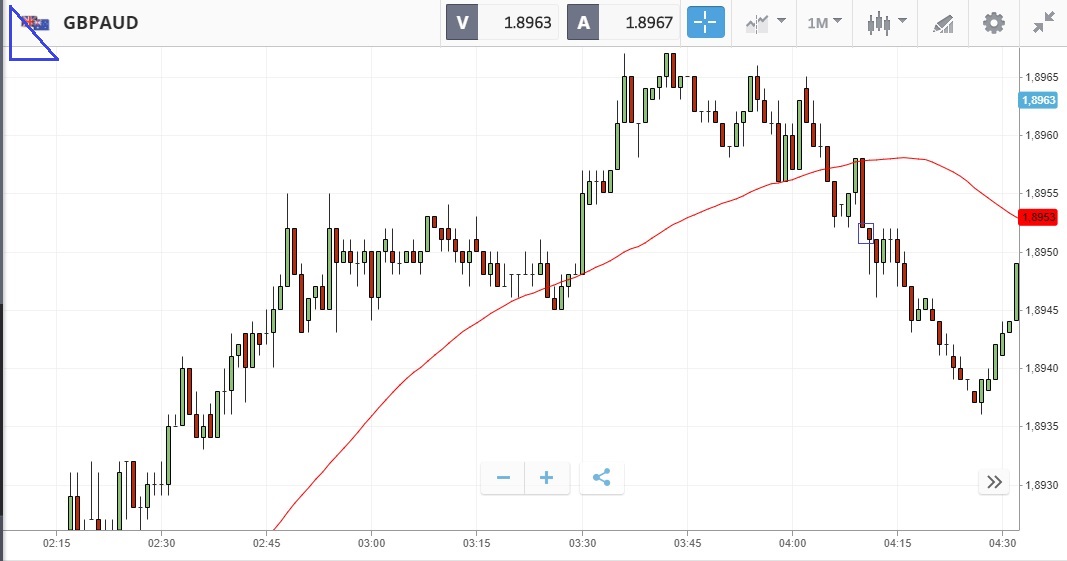Toggle the crosshair cursor button
The width and height of the screenshot is (1067, 561).
[706, 23]
